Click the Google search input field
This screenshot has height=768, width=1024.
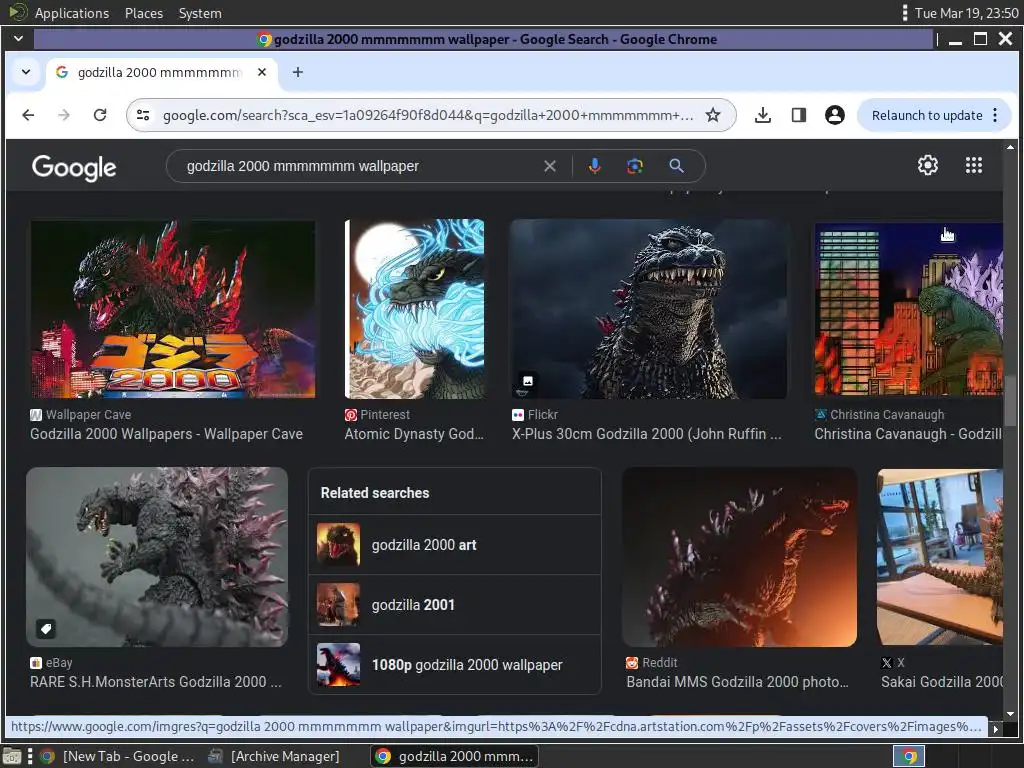[x=362, y=166]
